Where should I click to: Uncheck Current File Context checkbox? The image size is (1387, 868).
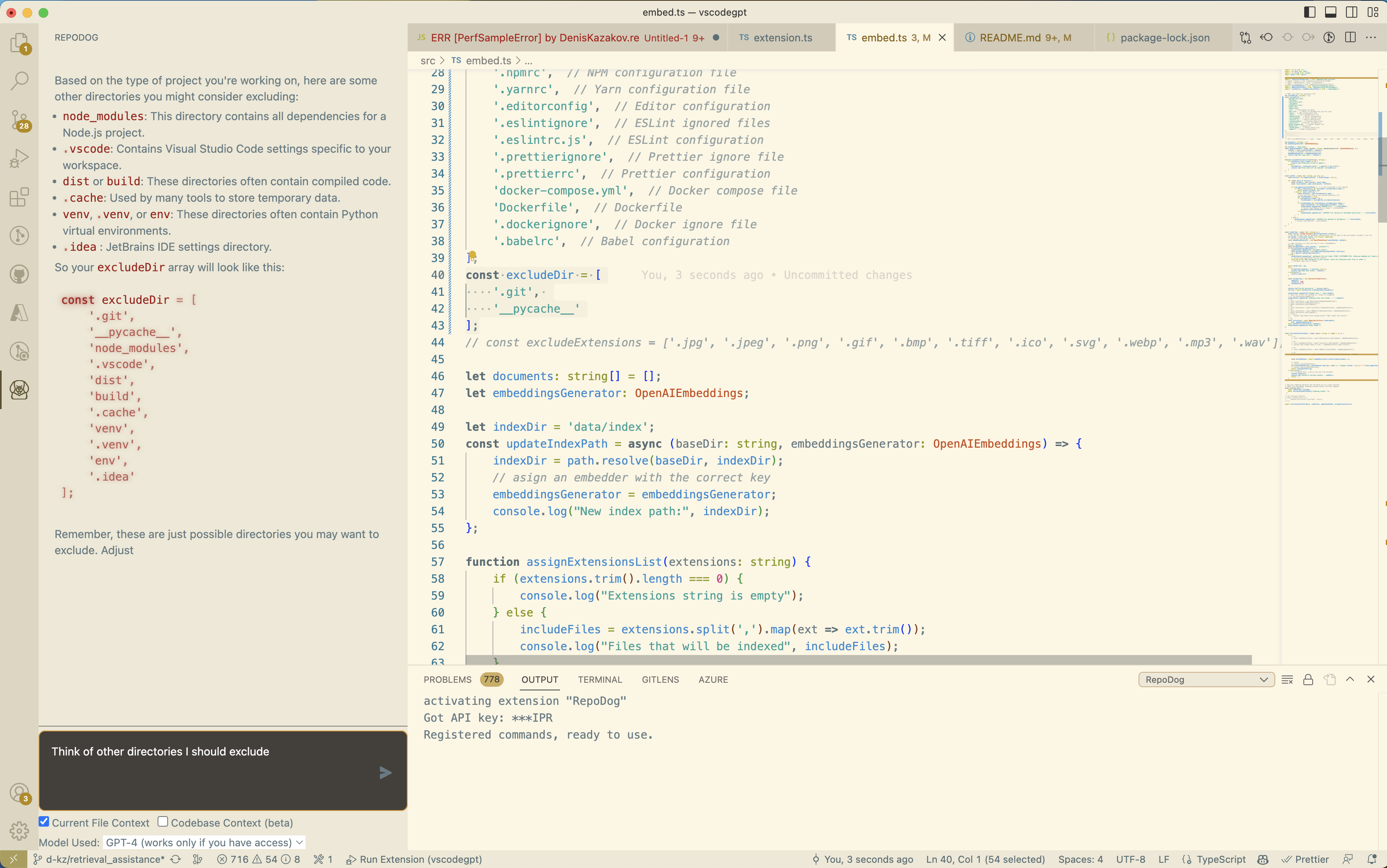44,821
